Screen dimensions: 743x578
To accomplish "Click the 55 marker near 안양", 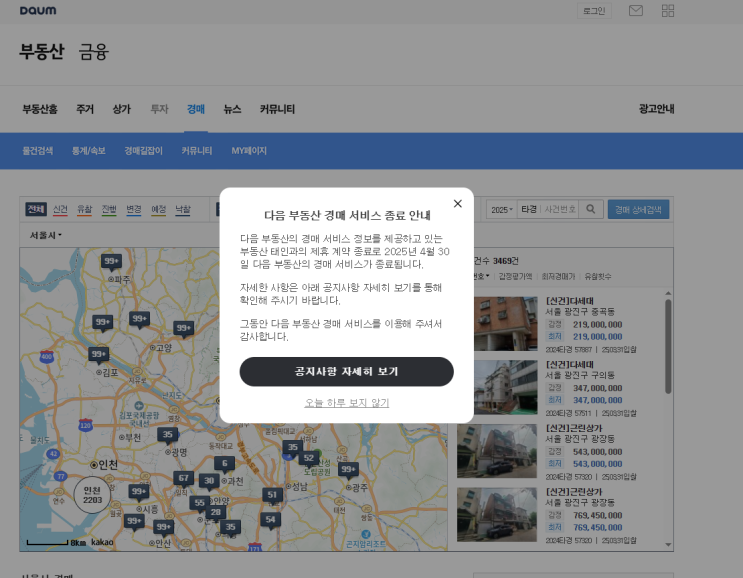I will [199, 504].
